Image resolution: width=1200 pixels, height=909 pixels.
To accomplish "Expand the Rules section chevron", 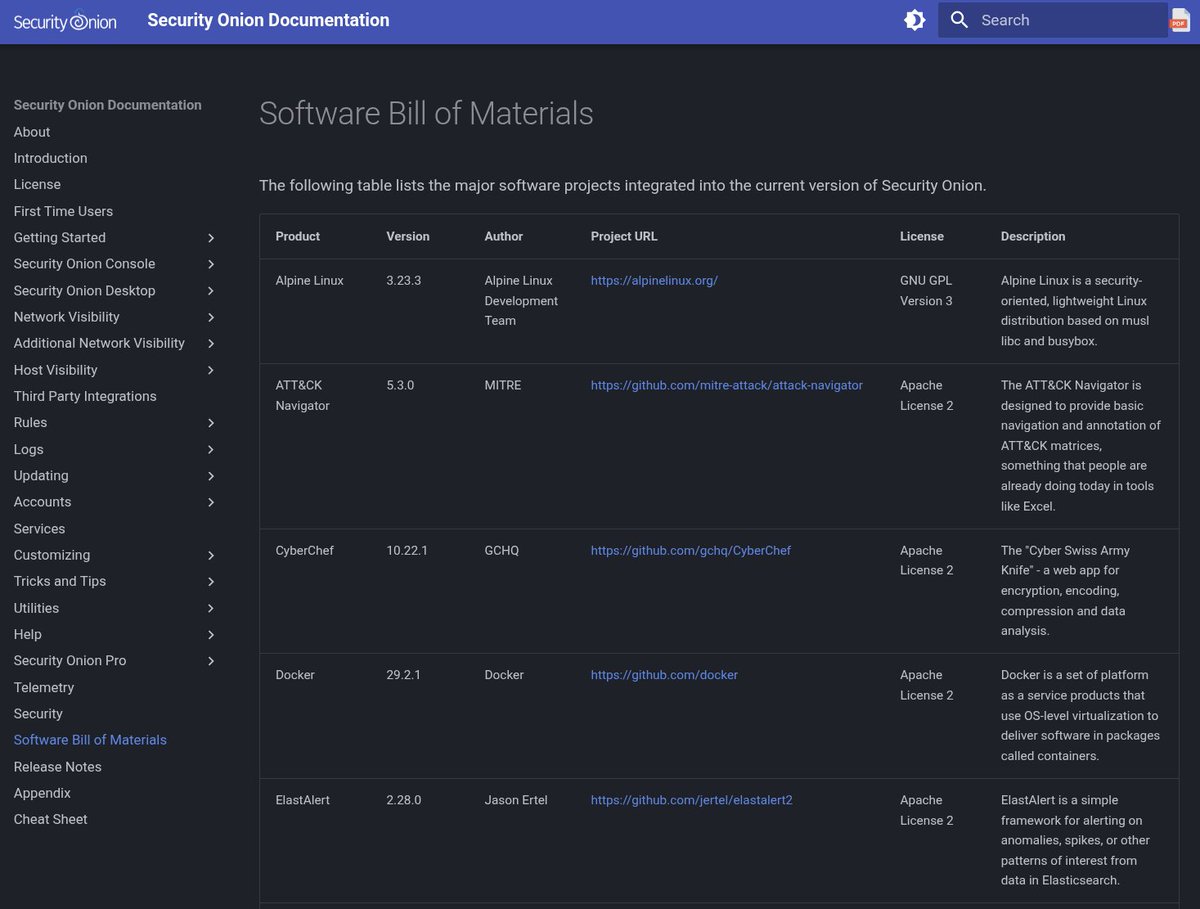I will pyautogui.click(x=211, y=423).
